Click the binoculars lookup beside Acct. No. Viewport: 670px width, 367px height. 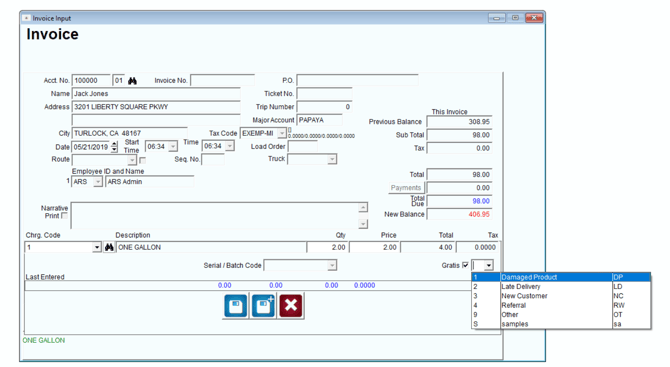(132, 81)
